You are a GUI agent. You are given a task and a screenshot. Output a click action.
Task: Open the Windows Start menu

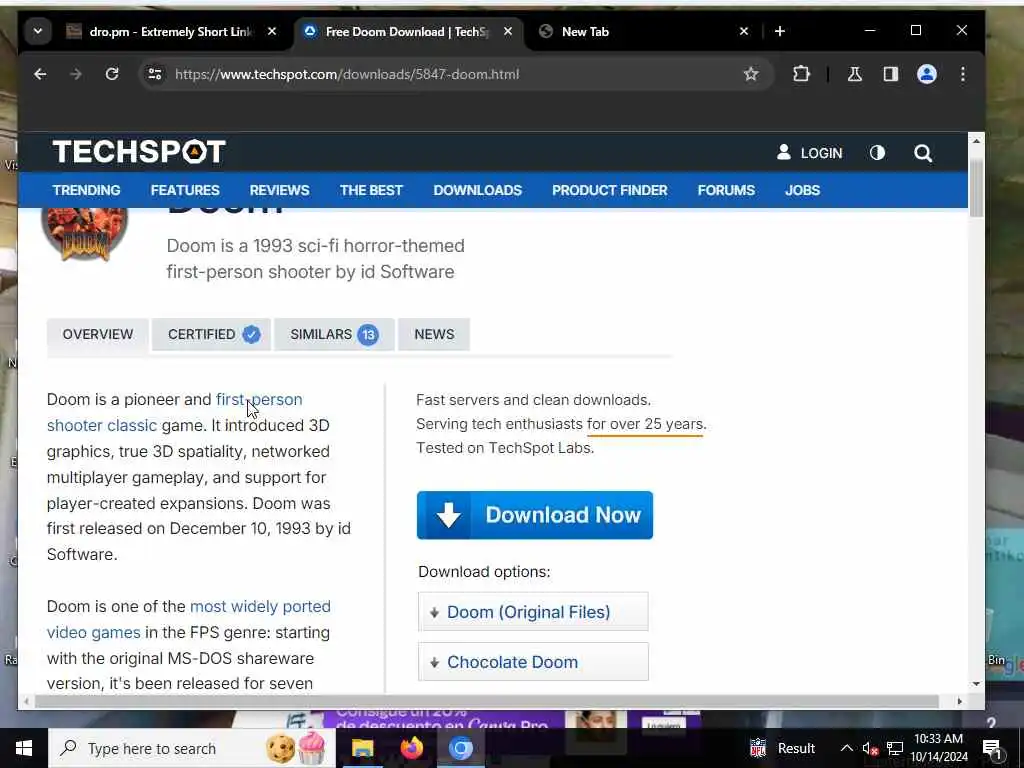pyautogui.click(x=24, y=748)
